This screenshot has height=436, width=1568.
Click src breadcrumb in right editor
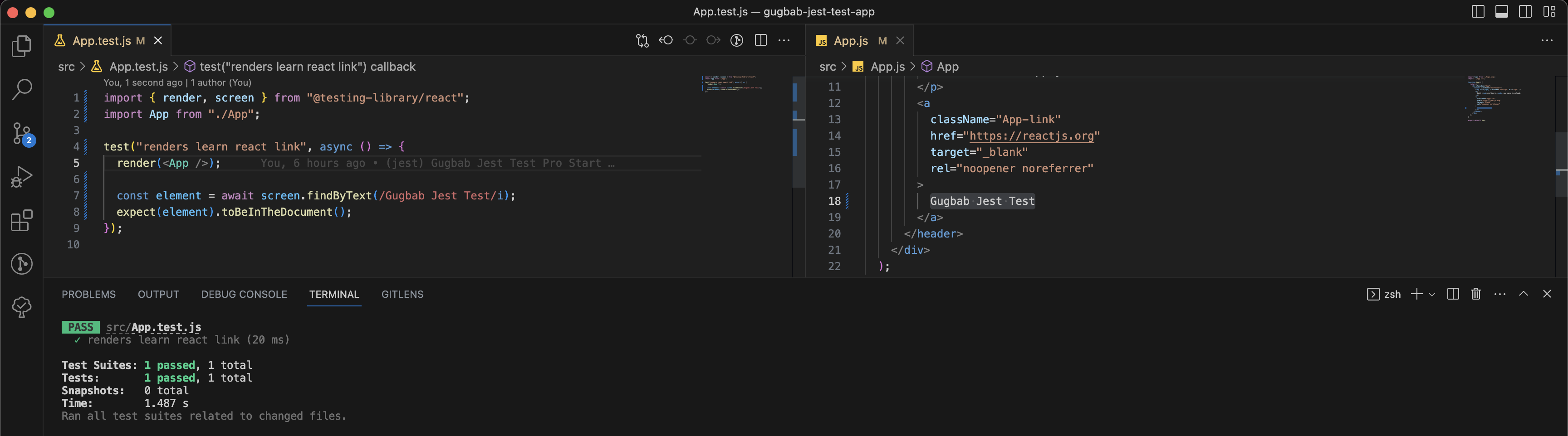point(828,67)
